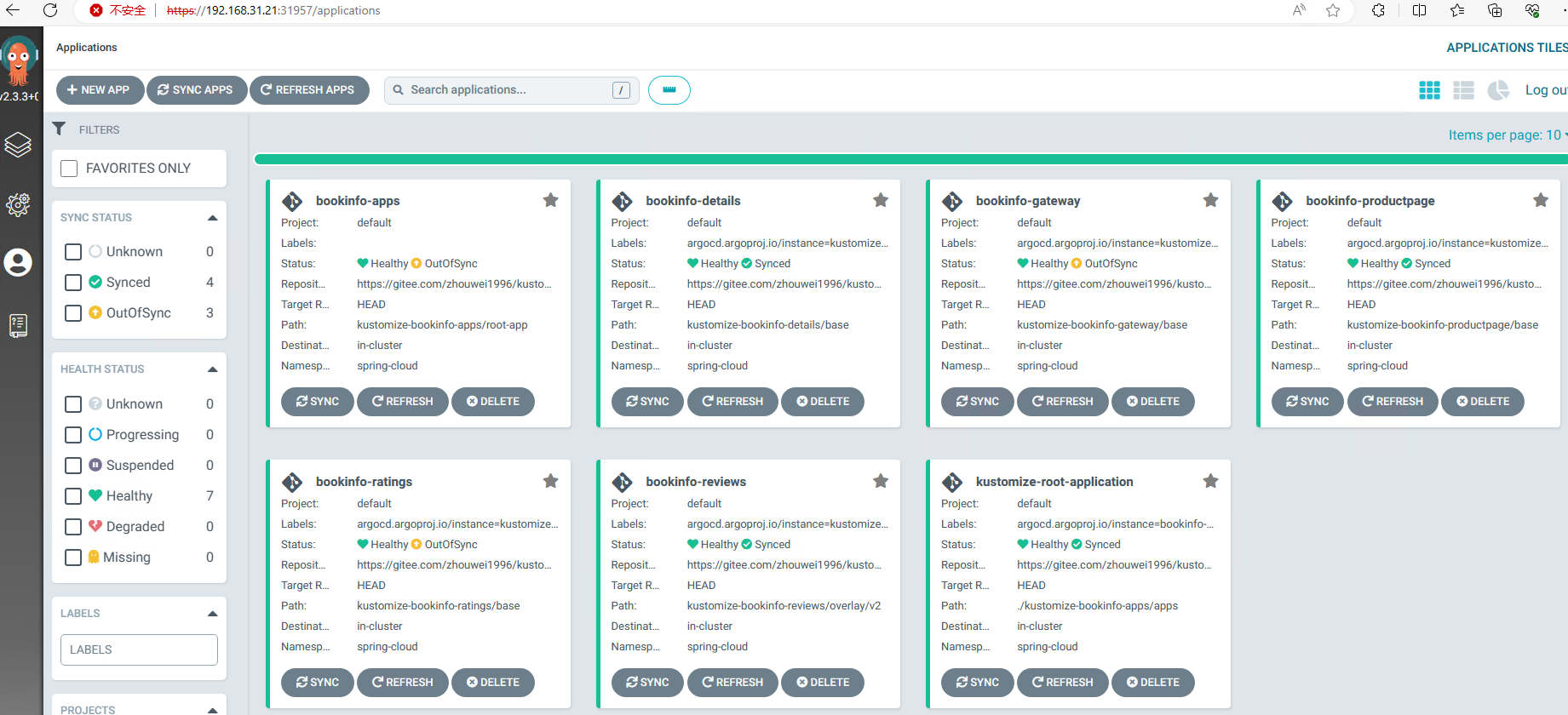Click git icon on bookinfo-details tile

click(623, 201)
